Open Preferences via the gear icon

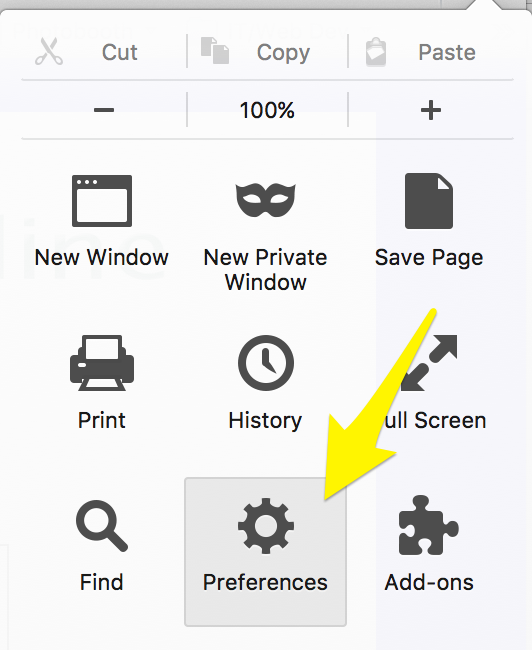pos(266,526)
